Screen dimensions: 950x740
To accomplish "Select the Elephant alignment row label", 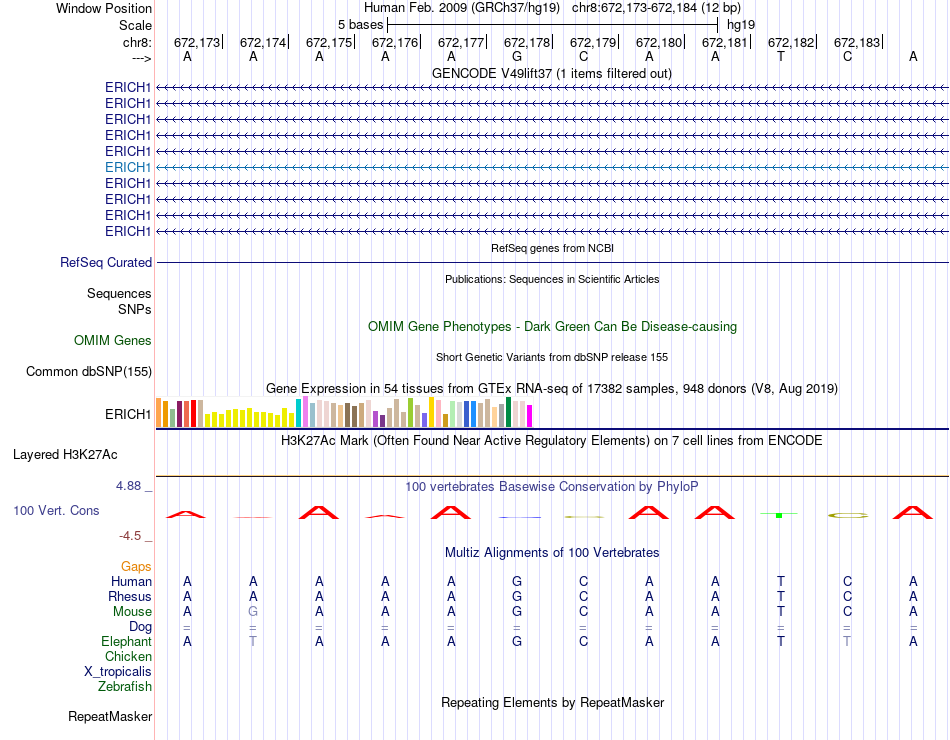I will (127, 642).
